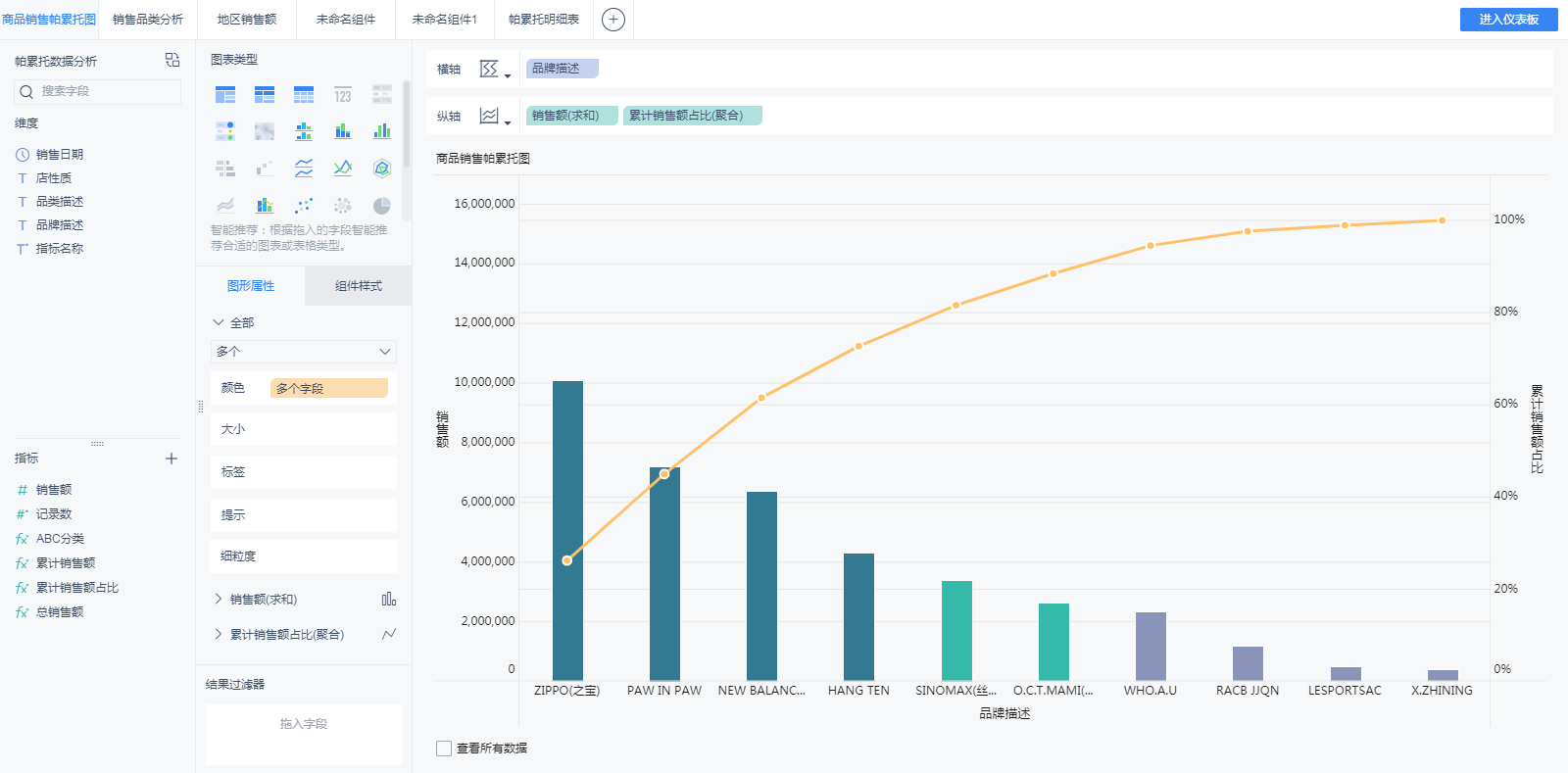
Task: Choose the radar chart type icon
Action: coord(382,169)
